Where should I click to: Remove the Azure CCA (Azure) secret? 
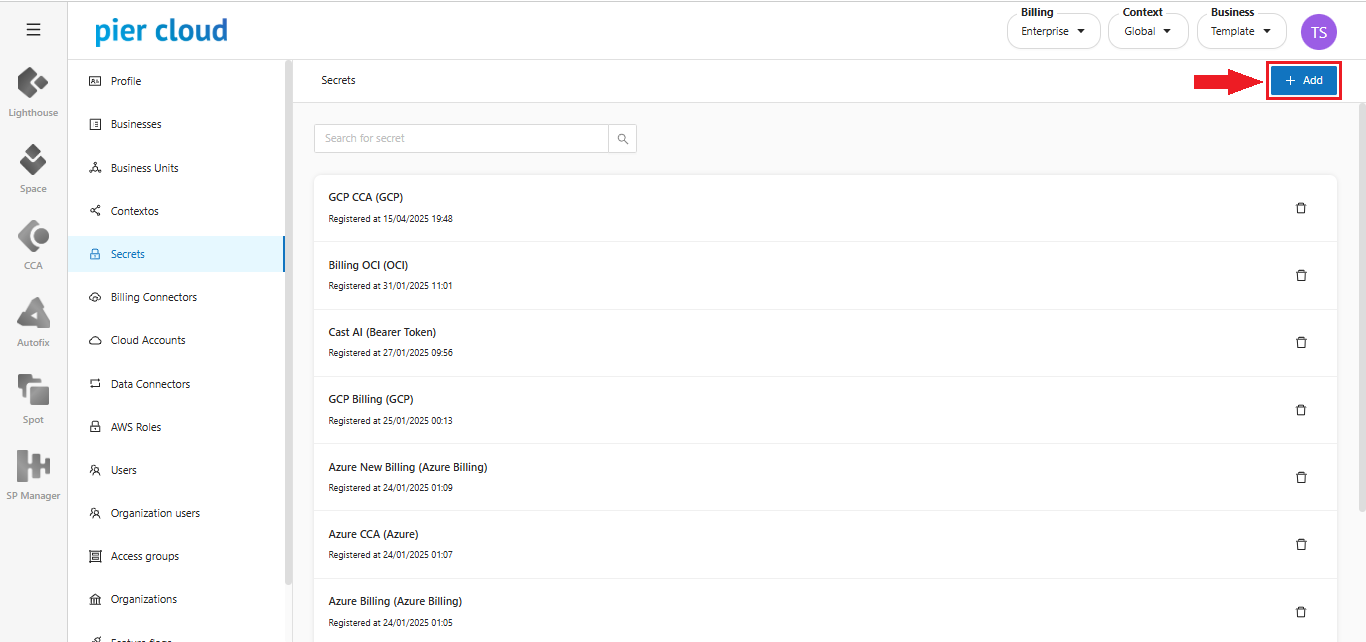pyautogui.click(x=1301, y=544)
